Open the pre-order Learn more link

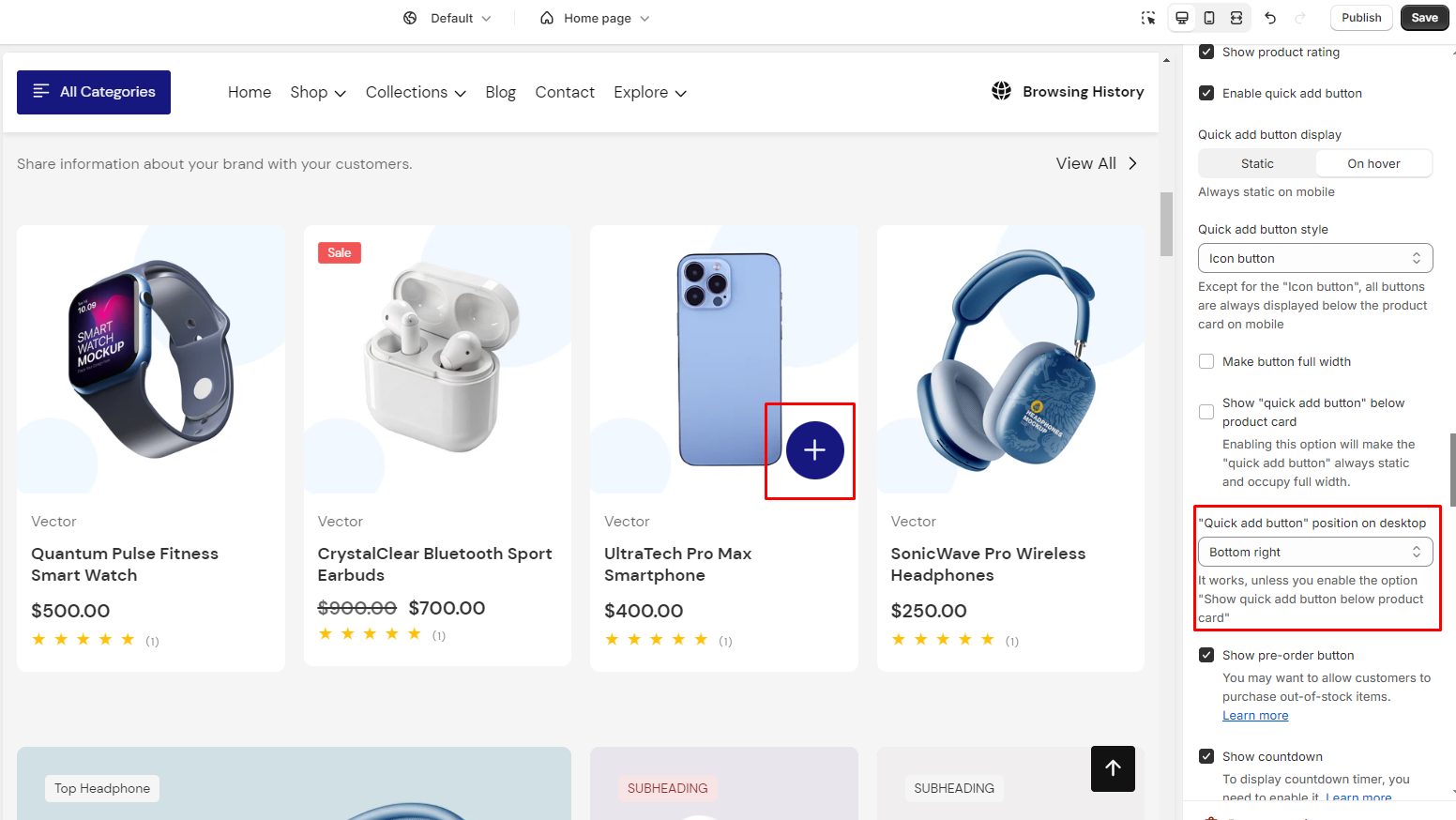1255,716
